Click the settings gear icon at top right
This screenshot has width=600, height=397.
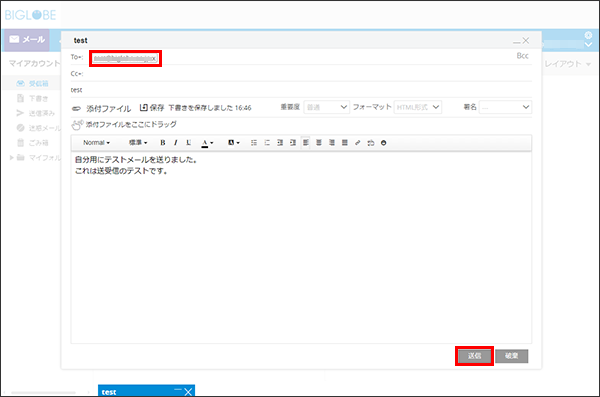[589, 35]
